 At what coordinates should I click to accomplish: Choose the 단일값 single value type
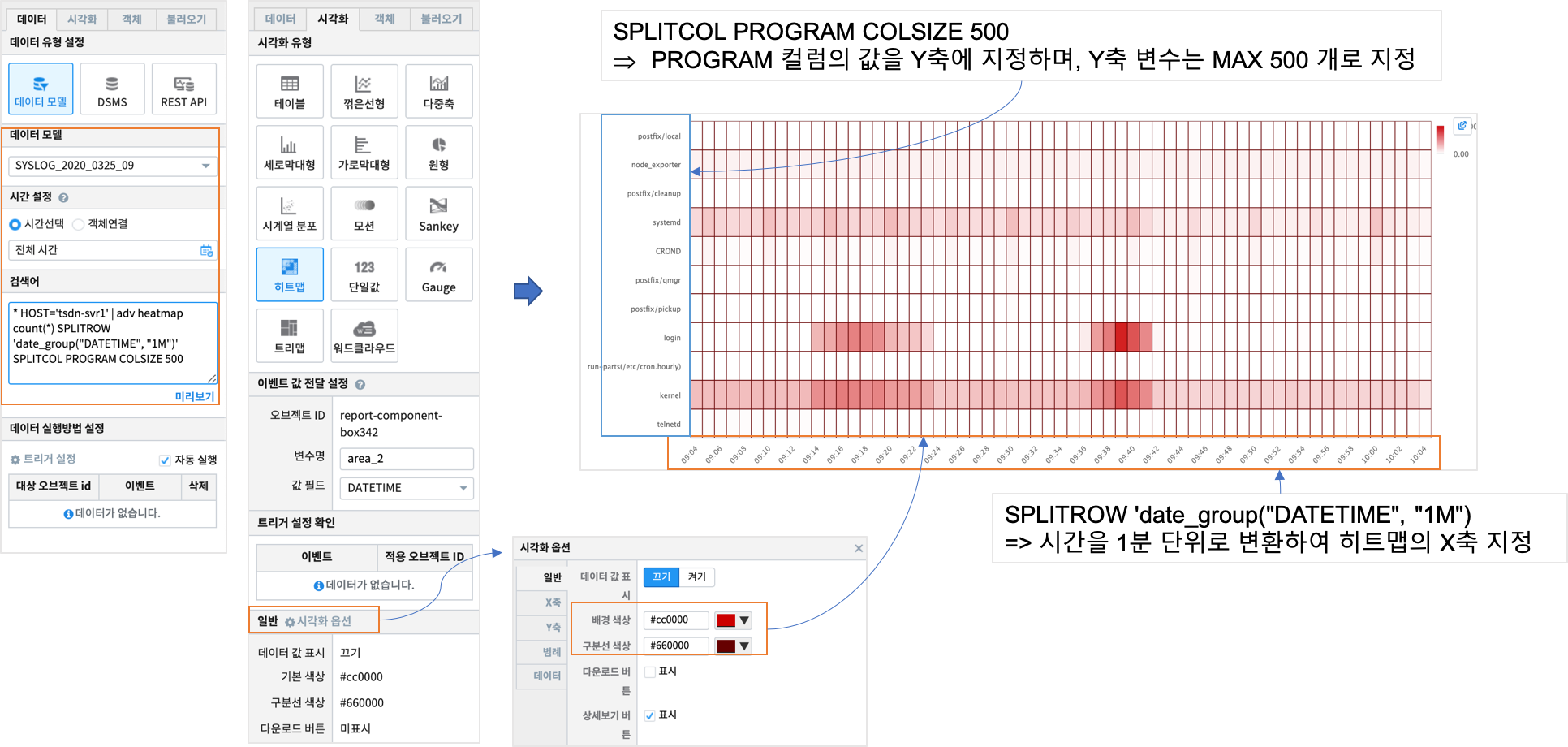(x=364, y=274)
